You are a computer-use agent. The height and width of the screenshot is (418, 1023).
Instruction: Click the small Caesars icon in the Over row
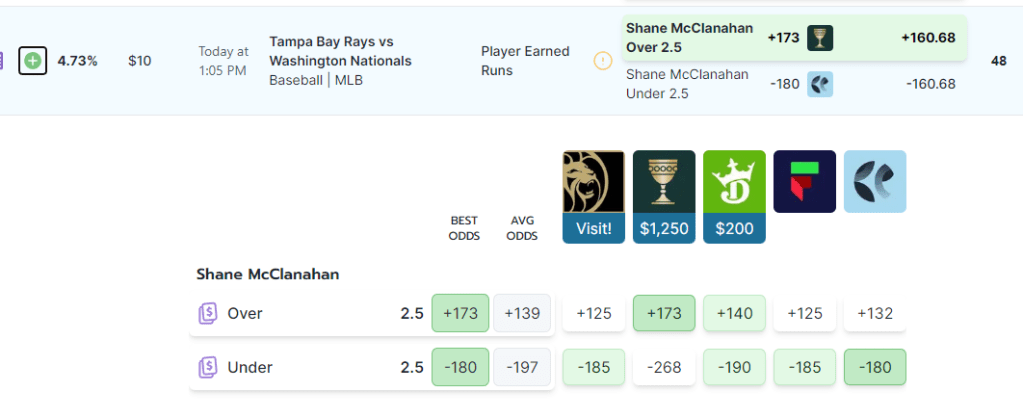pos(820,38)
